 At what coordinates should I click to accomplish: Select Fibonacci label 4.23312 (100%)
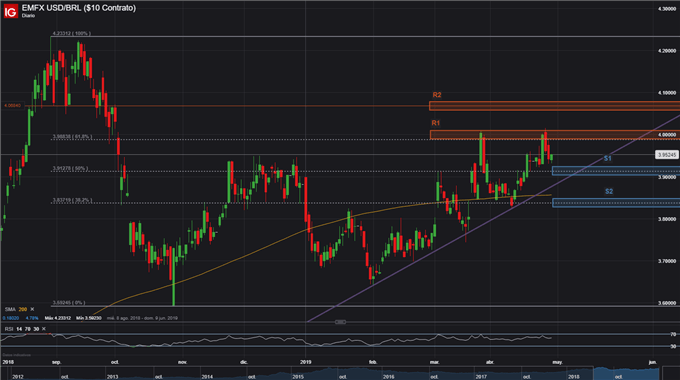(x=72, y=33)
